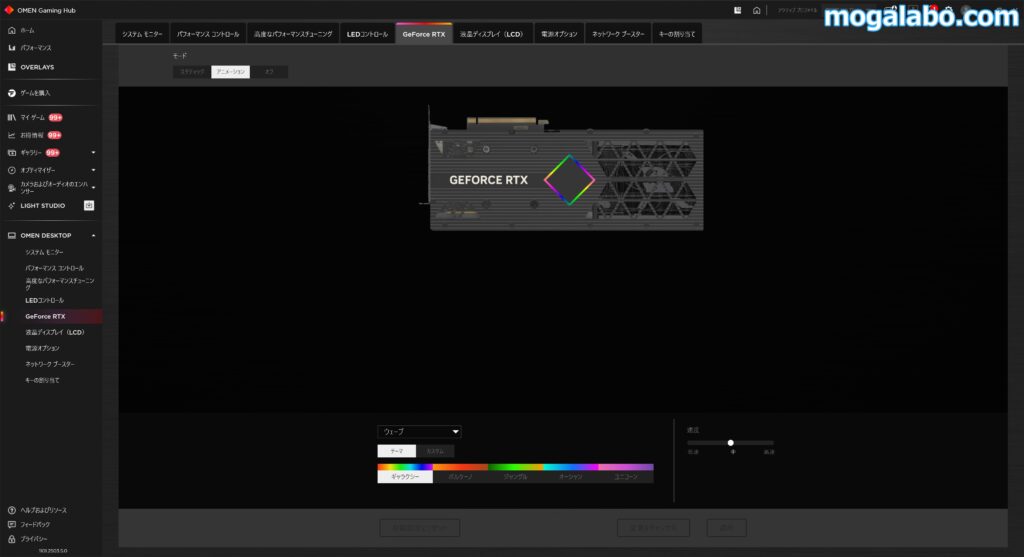Open 電源オプション in sidebar tree

42,348
